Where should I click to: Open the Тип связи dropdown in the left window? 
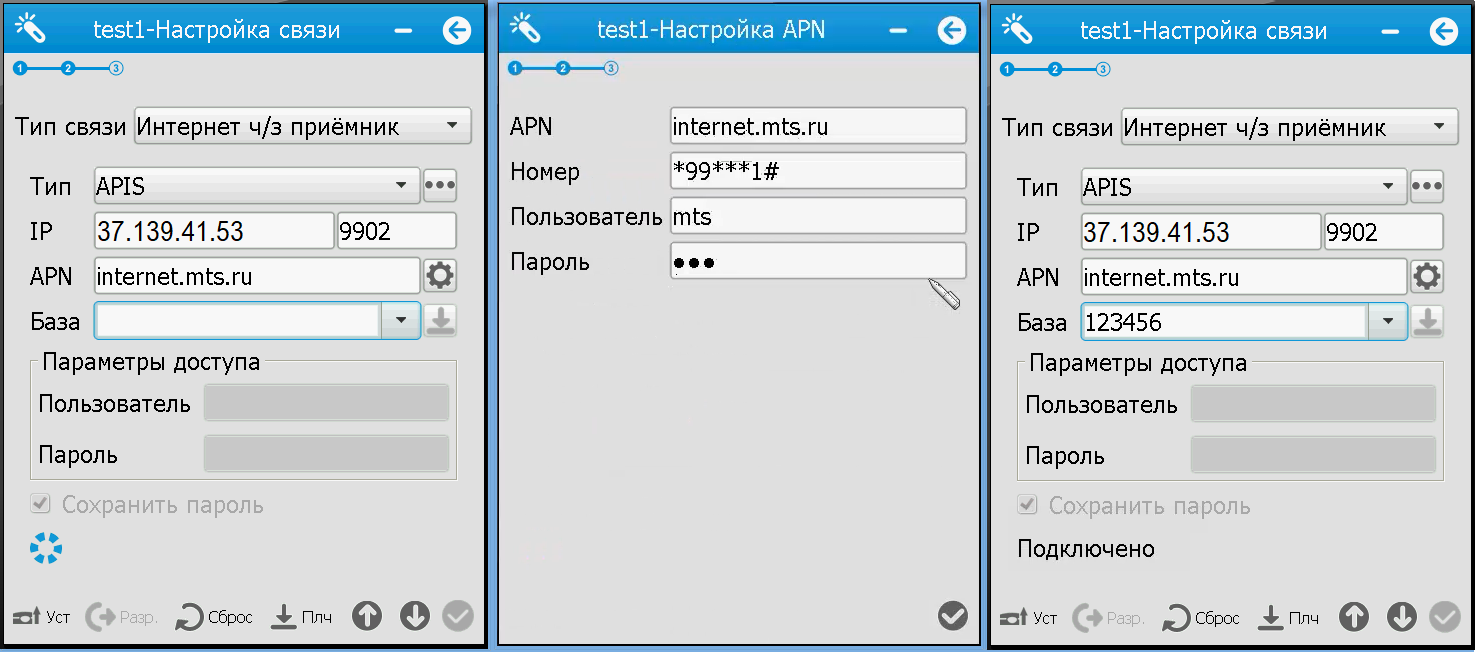tap(303, 126)
